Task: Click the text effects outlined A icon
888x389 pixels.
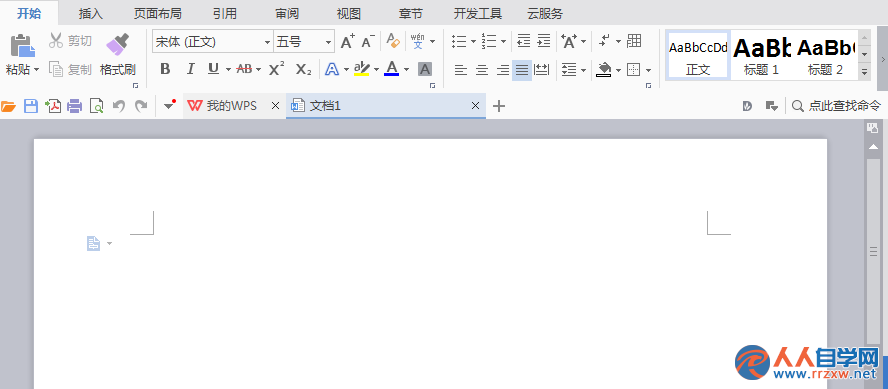Action: [332, 69]
